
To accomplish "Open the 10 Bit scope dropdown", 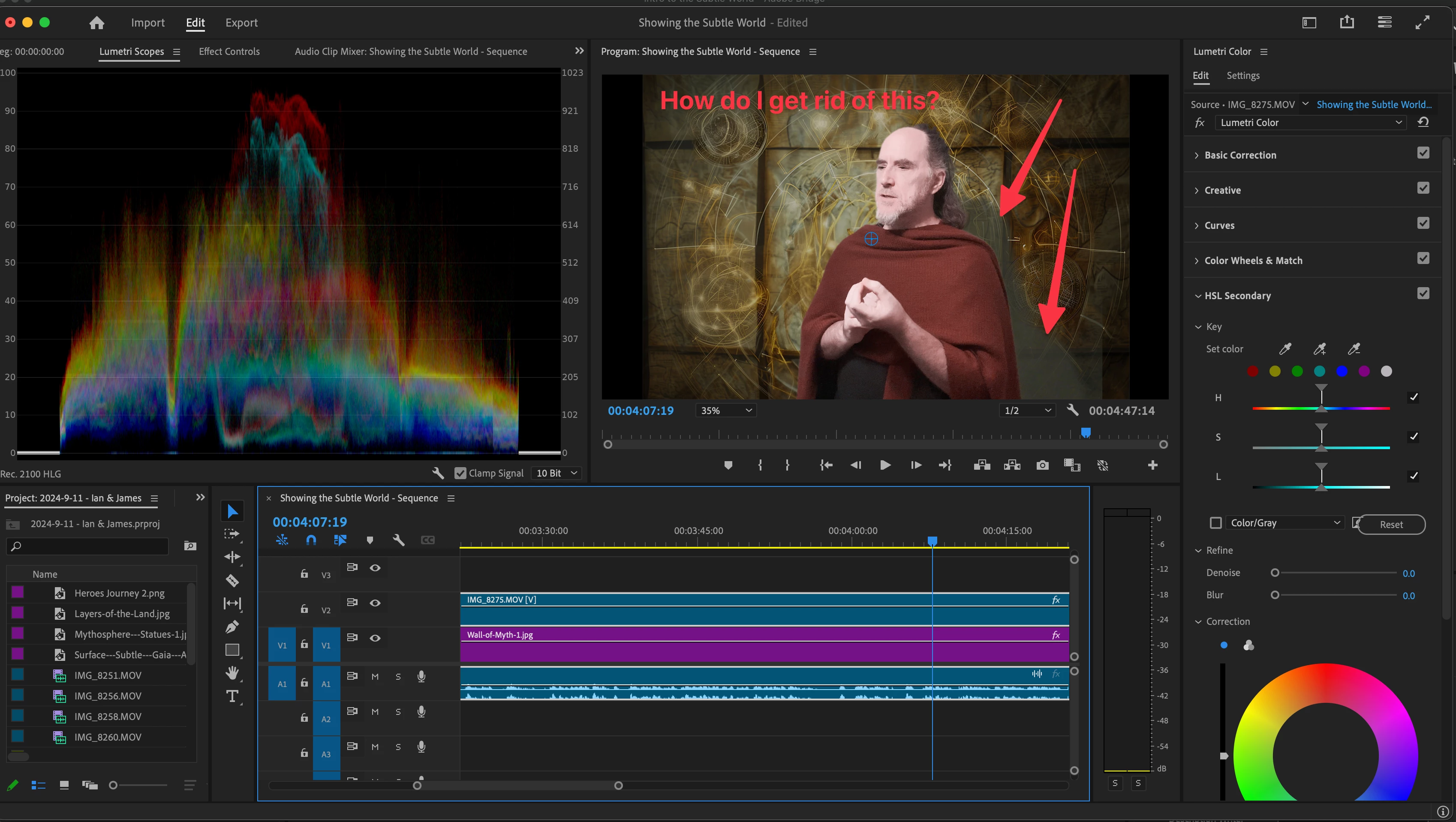I will pyautogui.click(x=556, y=473).
